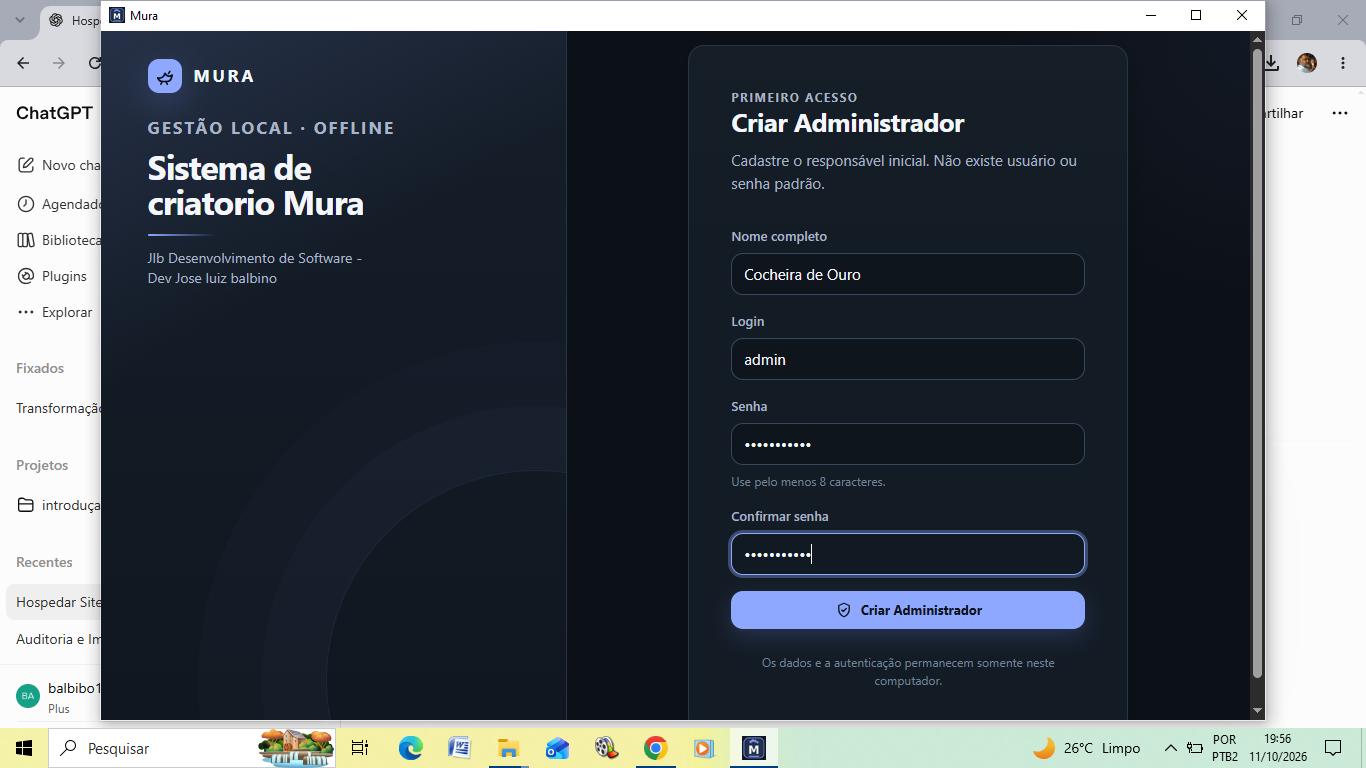Image resolution: width=1366 pixels, height=768 pixels.
Task: Click the browser downloads icon
Action: [x=1272, y=63]
